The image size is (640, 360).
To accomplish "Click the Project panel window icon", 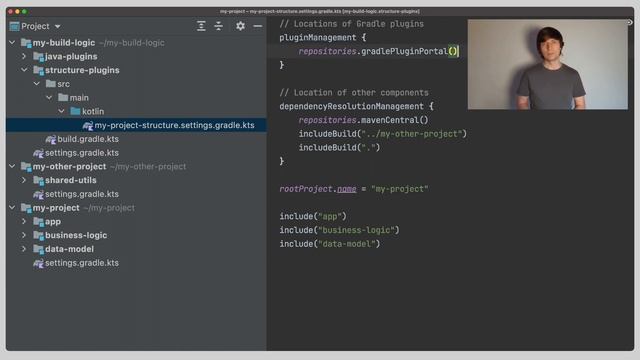I will click(14, 27).
